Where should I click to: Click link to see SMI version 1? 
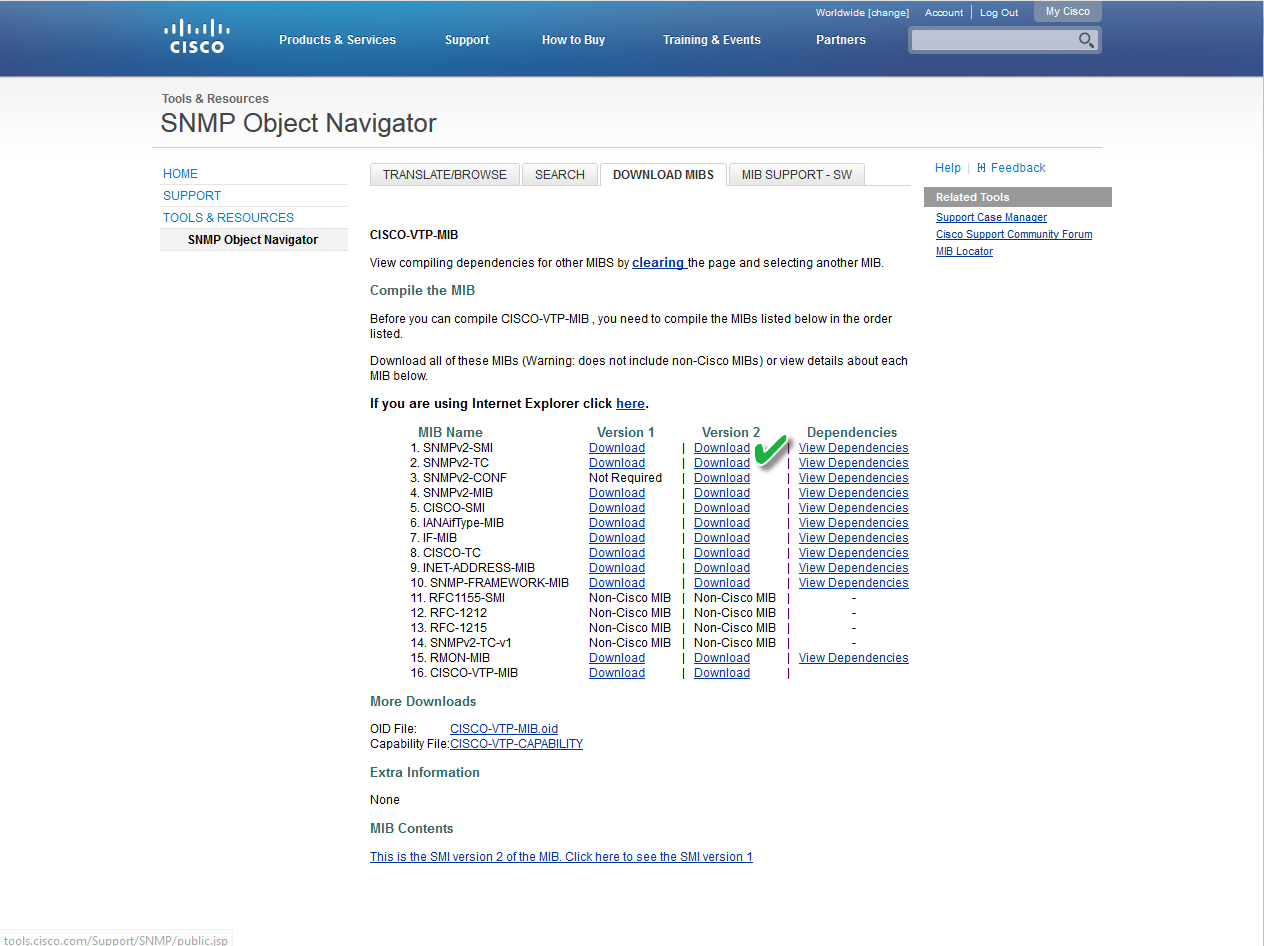click(561, 857)
